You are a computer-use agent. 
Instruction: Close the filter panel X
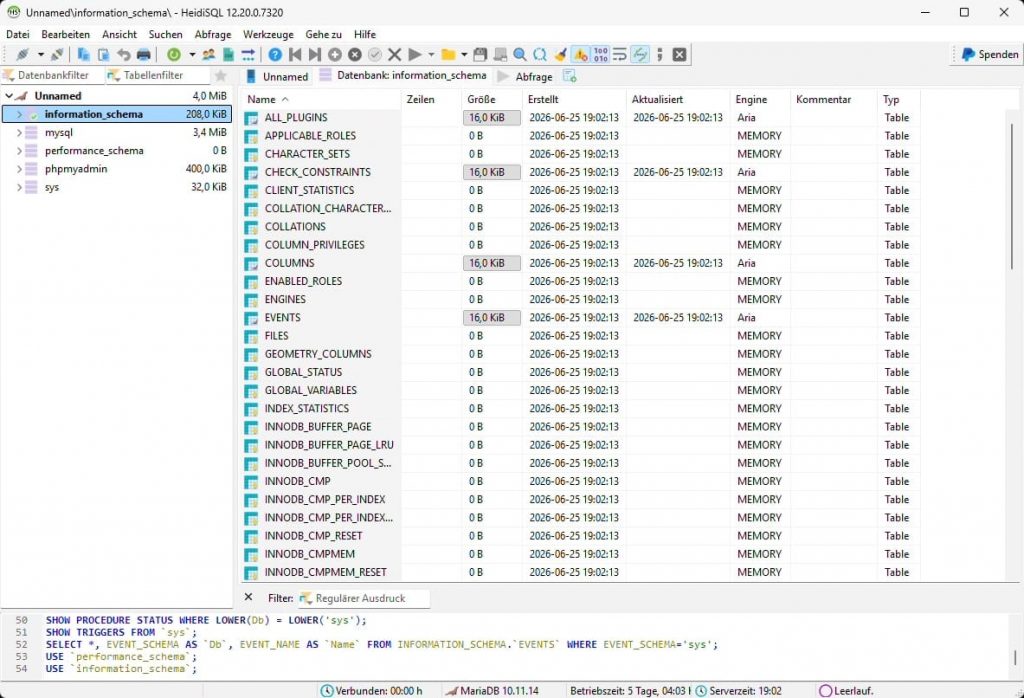click(248, 597)
